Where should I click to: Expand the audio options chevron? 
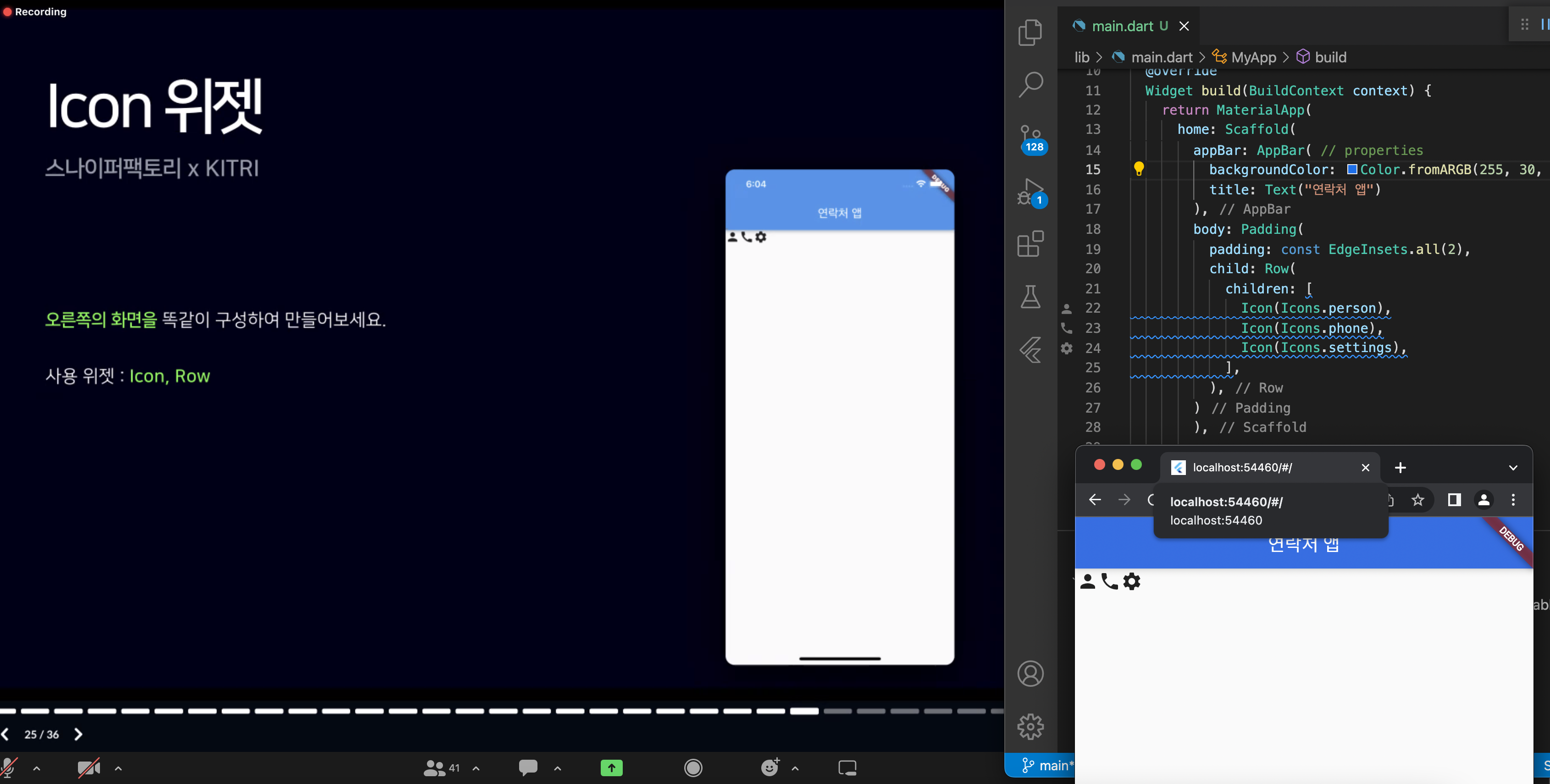click(37, 768)
